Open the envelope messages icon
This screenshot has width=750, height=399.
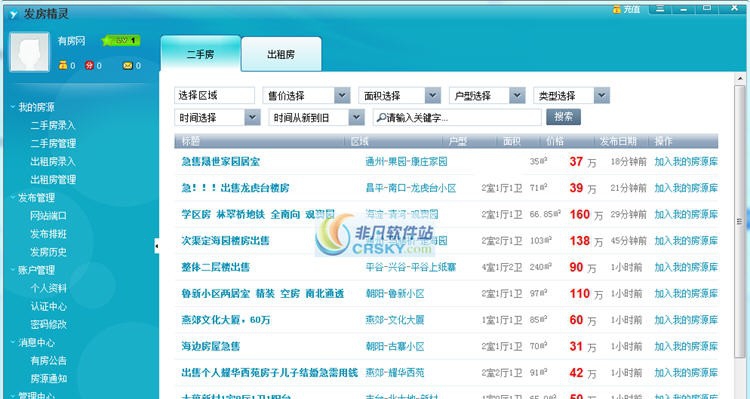(x=128, y=66)
